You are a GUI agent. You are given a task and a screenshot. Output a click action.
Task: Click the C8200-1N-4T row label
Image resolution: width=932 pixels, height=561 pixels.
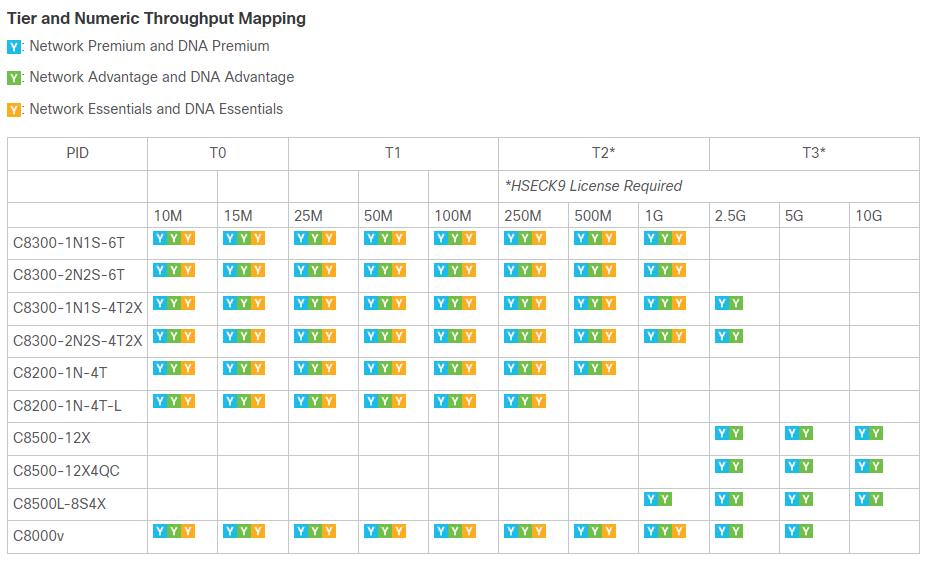point(60,373)
